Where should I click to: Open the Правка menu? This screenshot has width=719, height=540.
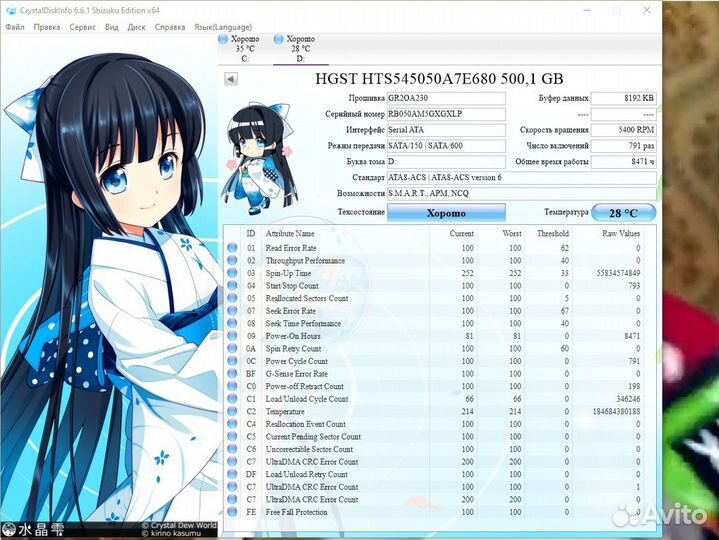pyautogui.click(x=46, y=27)
